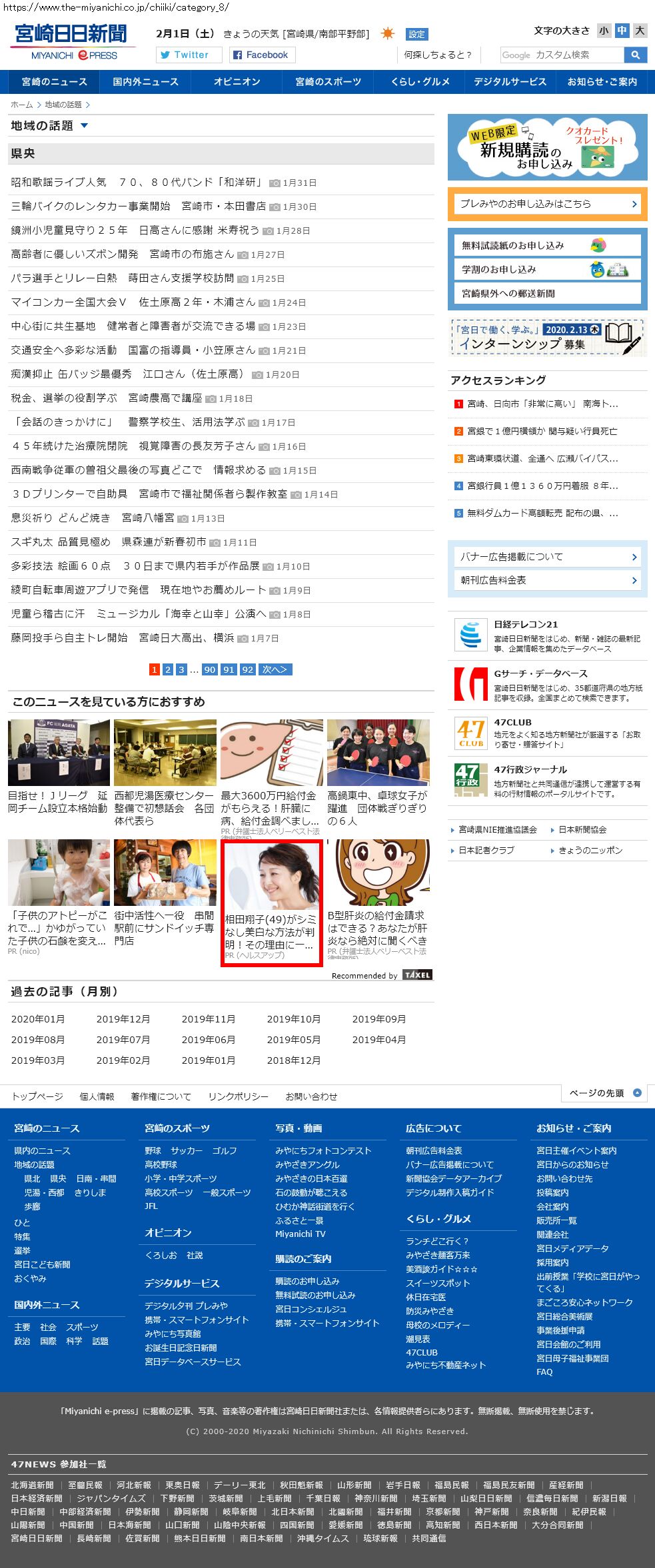655x1568 pixels.
Task: Click the 設定 weather settings button
Action: [x=416, y=35]
